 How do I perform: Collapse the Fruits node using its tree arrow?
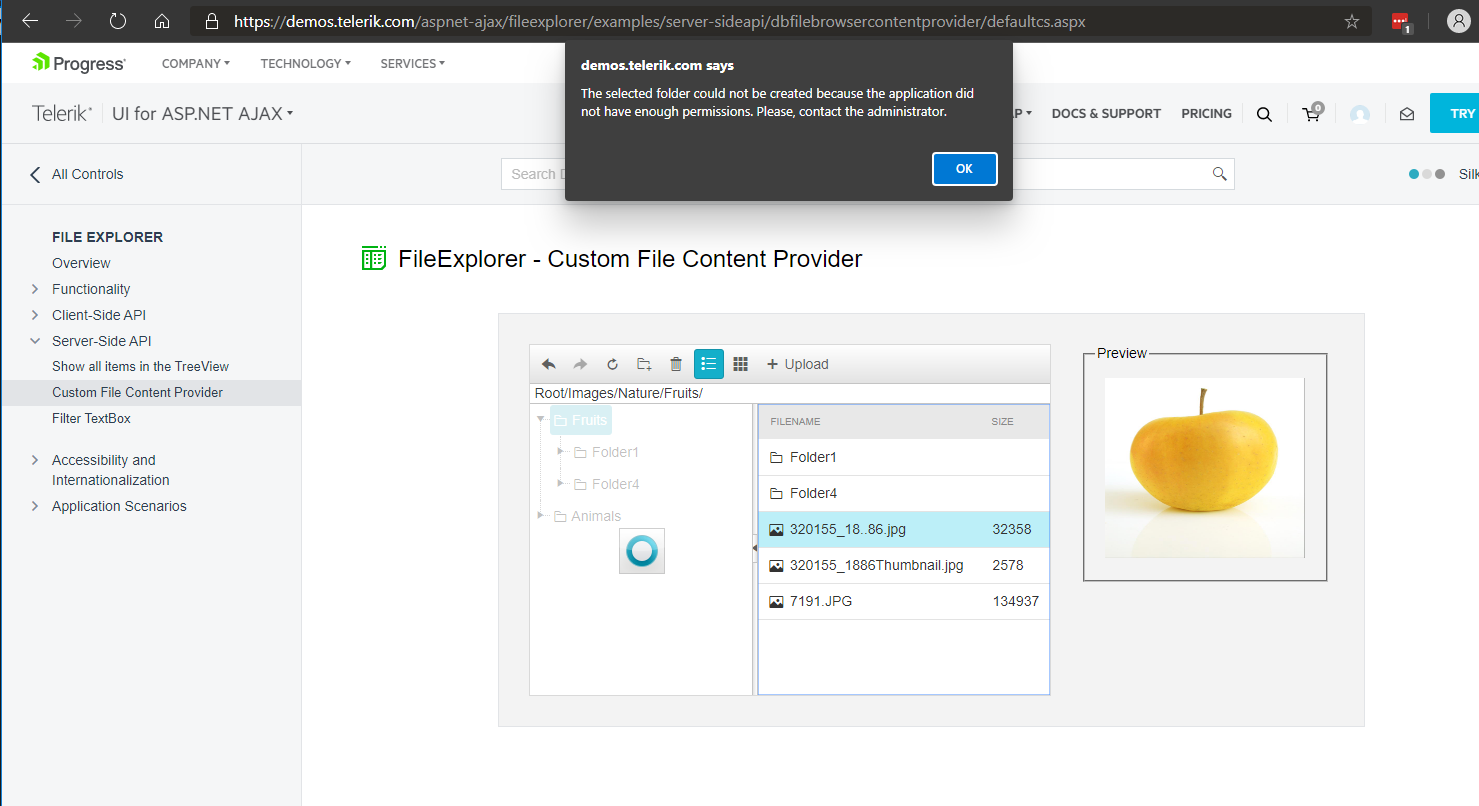(x=541, y=420)
